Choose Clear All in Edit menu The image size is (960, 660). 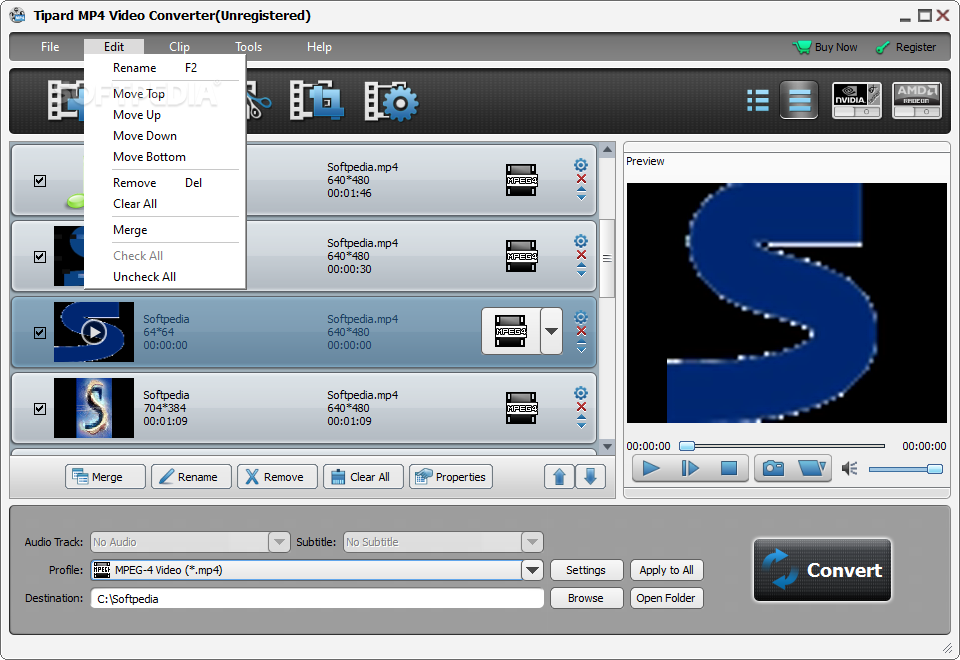click(165, 204)
